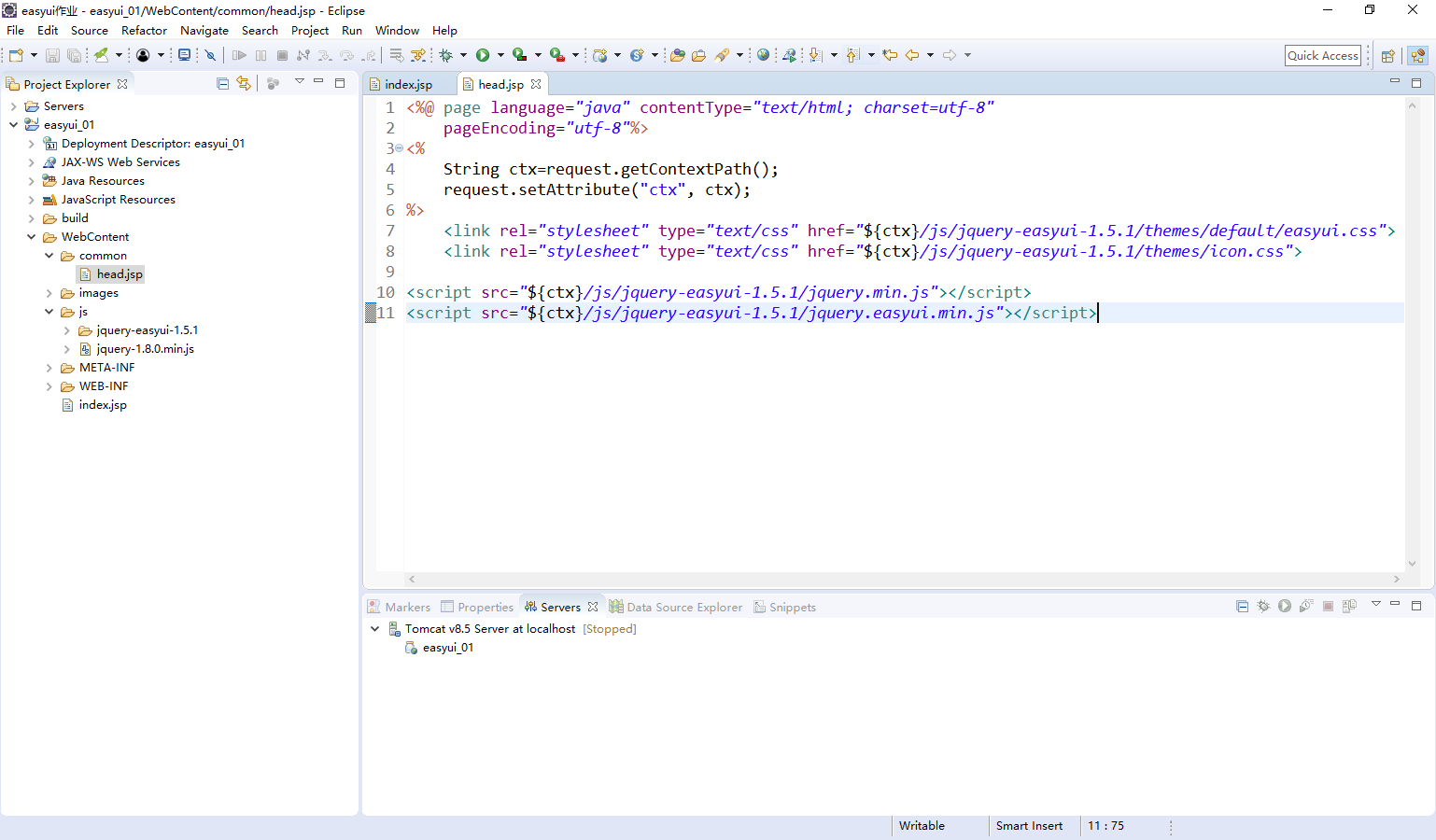1436x840 pixels.
Task: Select jquery-1.8.0.min.js file in tree
Action: tap(145, 349)
